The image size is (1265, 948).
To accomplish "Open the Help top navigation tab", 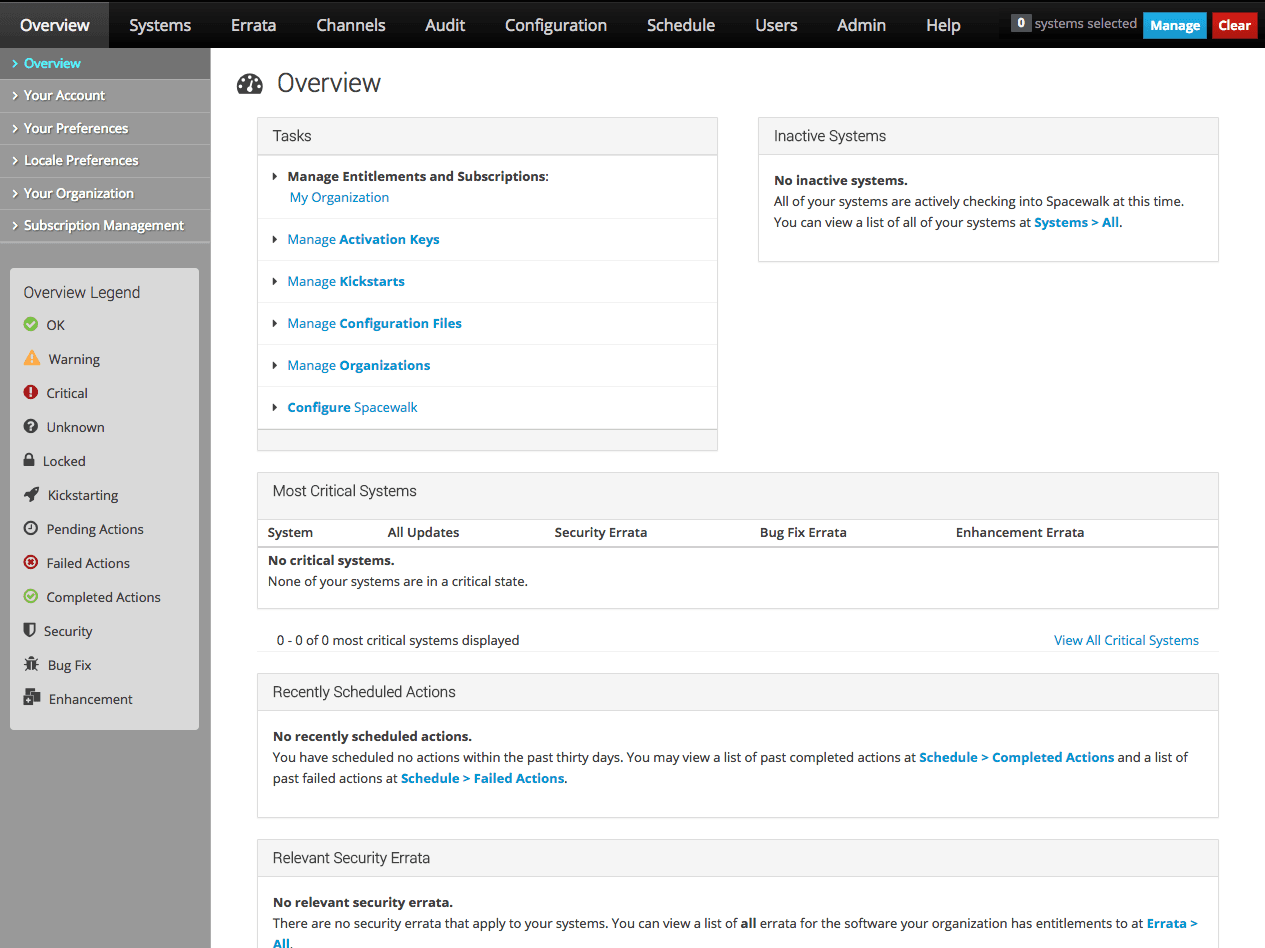I will tap(943, 25).
